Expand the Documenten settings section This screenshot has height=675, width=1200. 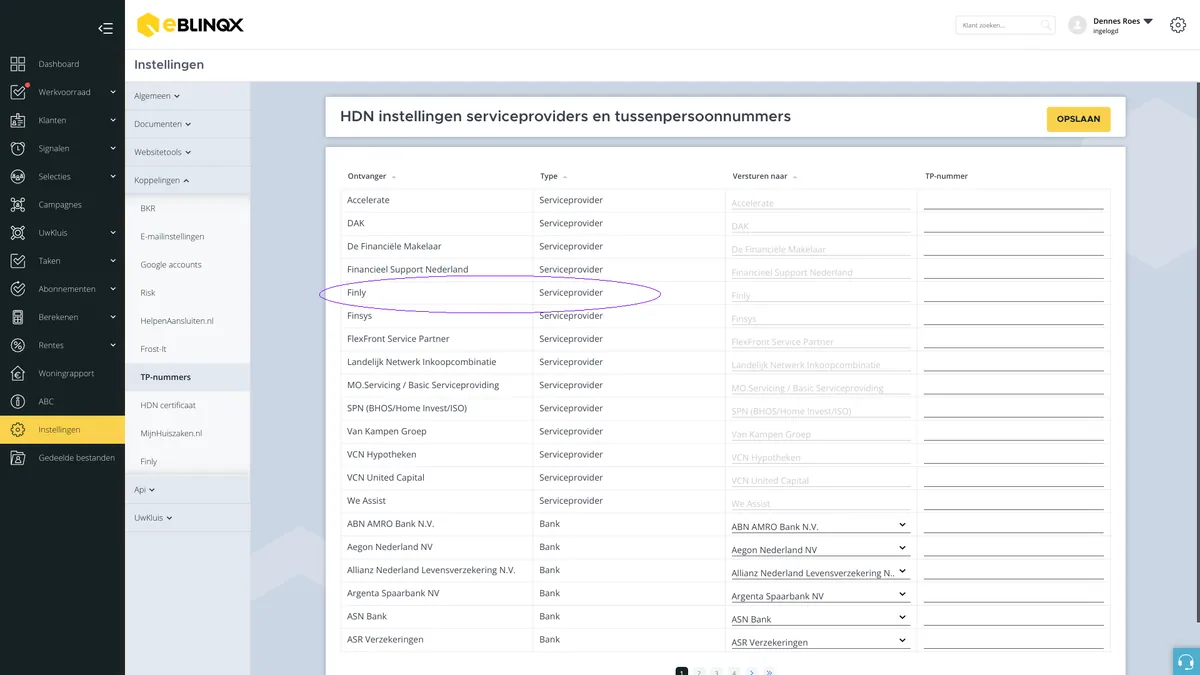pyautogui.click(x=162, y=124)
